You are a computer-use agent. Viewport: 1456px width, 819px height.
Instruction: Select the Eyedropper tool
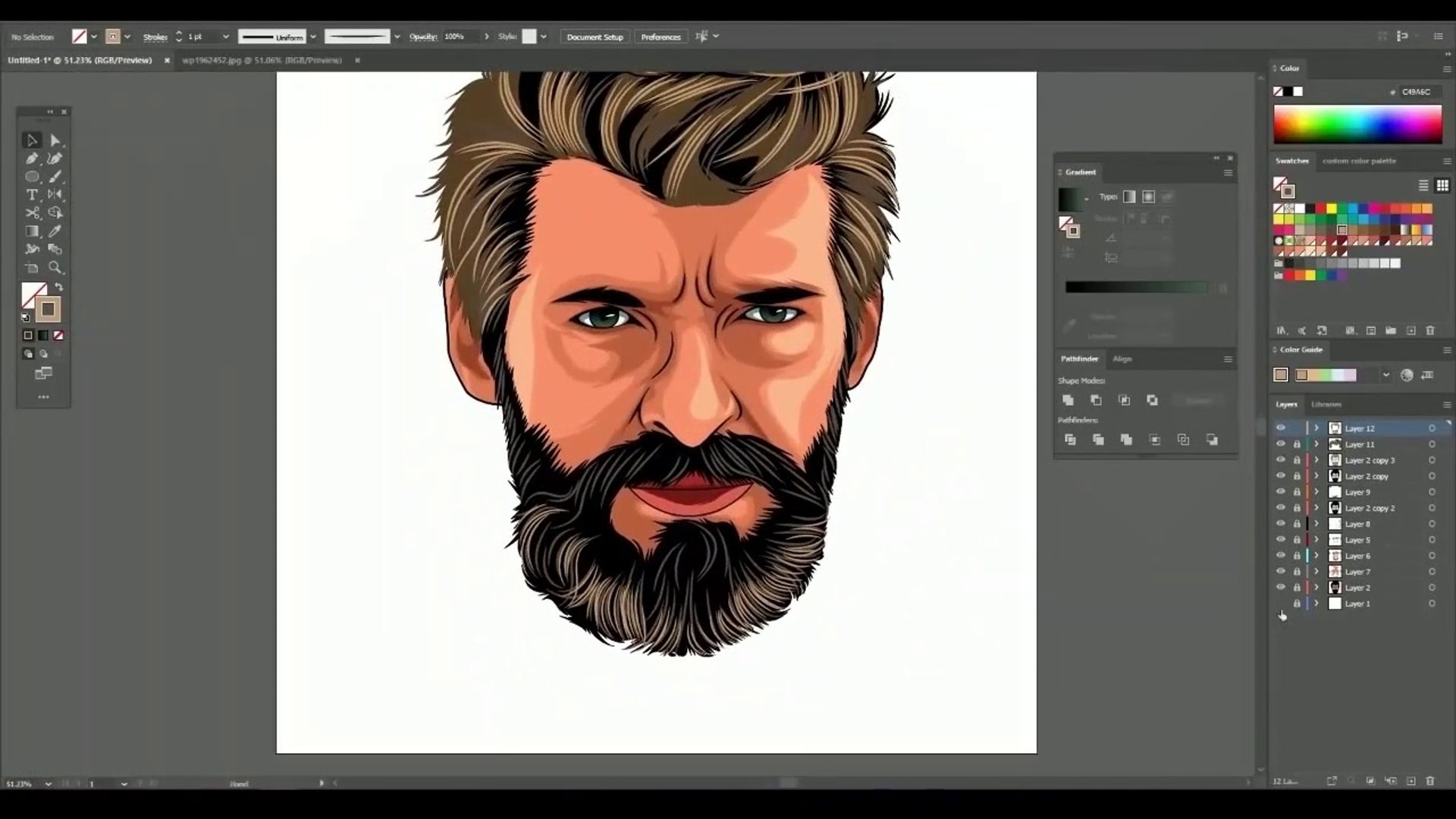coord(55,231)
